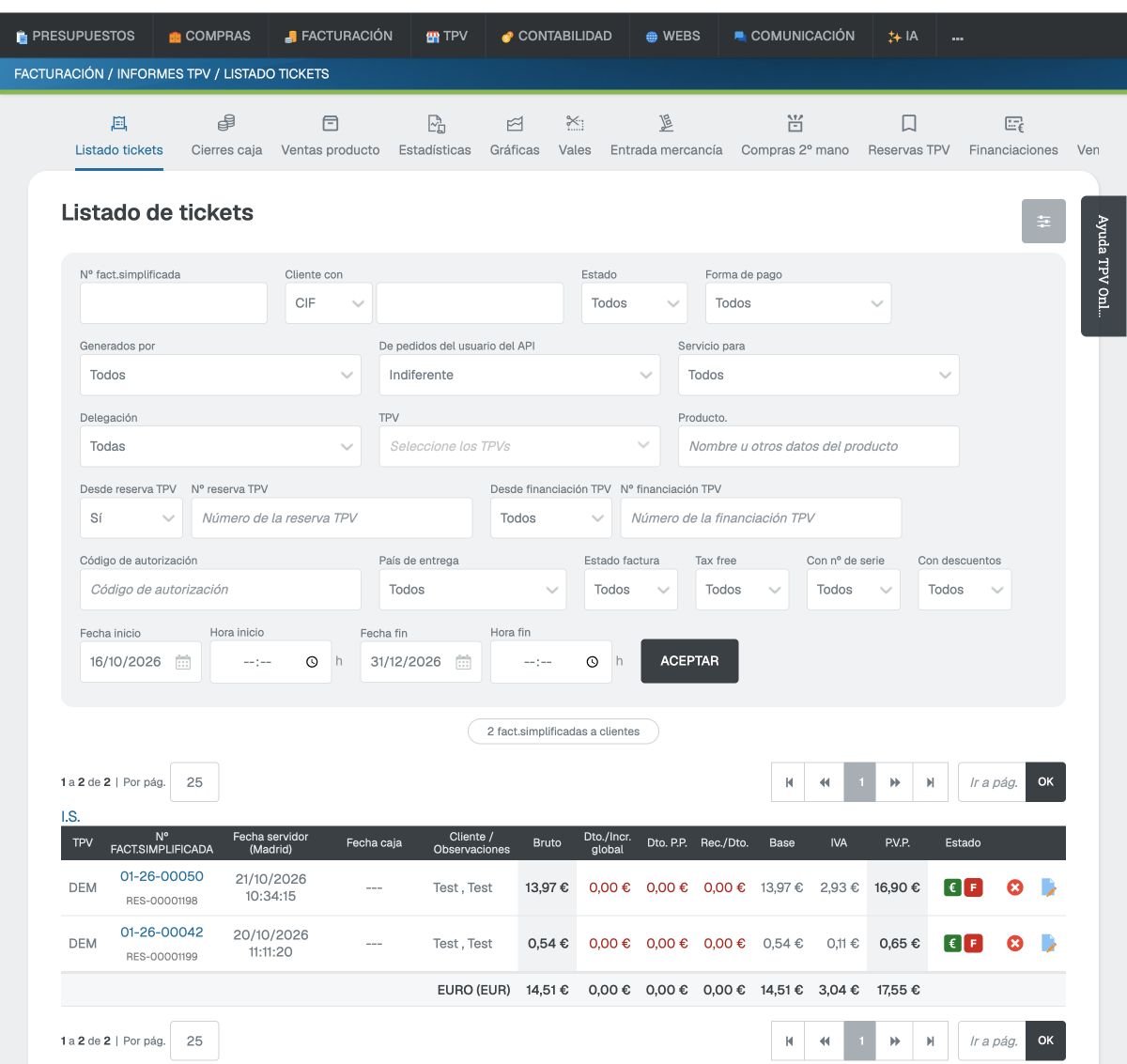Open Con descuentos dropdown
The width and height of the screenshot is (1127, 1064).
click(x=965, y=590)
